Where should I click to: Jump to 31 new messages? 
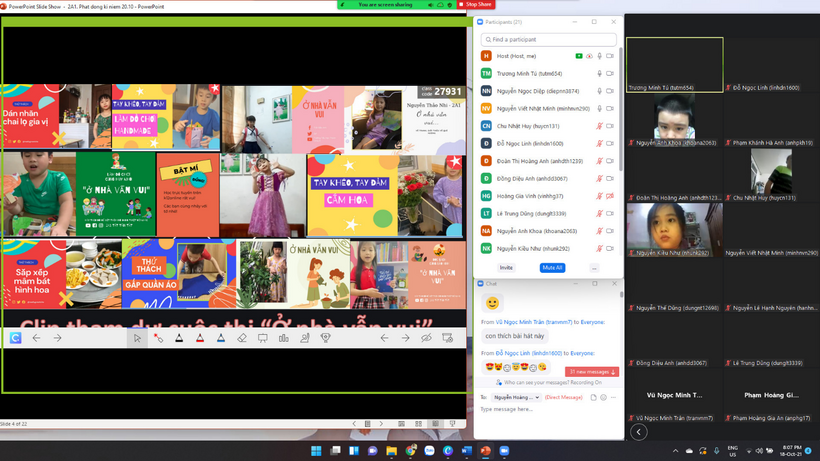pos(593,372)
